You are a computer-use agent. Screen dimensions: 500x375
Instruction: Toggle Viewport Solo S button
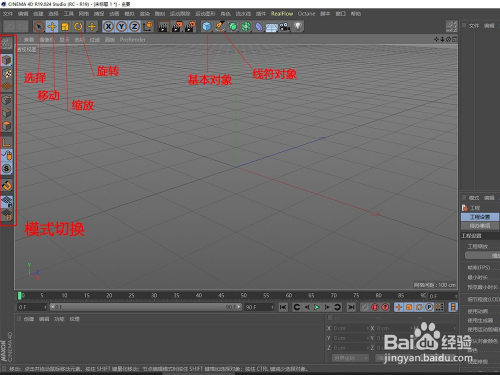[x=7, y=169]
